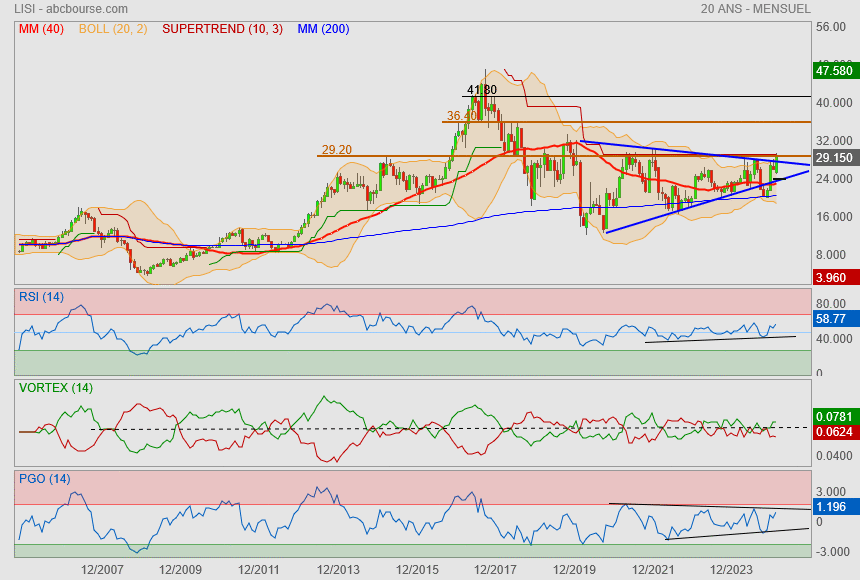
Task: Click the 29.150 current price tag
Action: click(x=834, y=157)
